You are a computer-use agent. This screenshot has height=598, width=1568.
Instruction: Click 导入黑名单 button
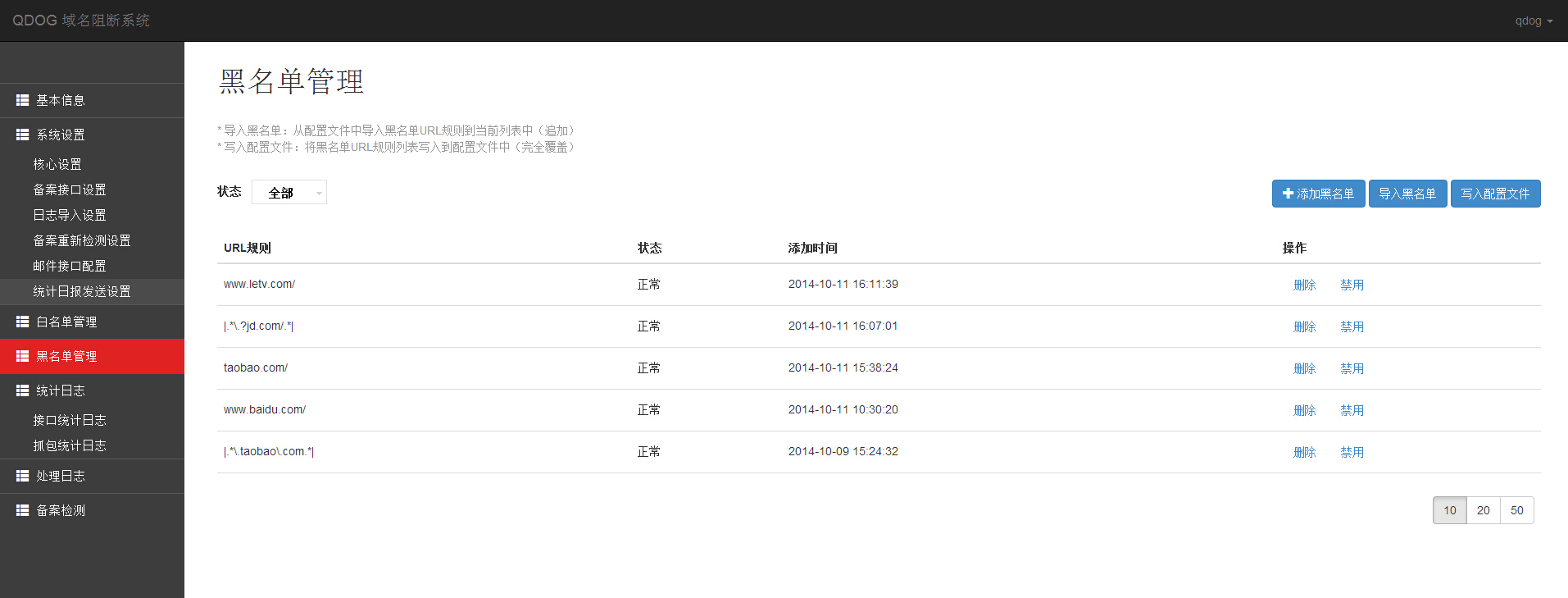[x=1407, y=194]
